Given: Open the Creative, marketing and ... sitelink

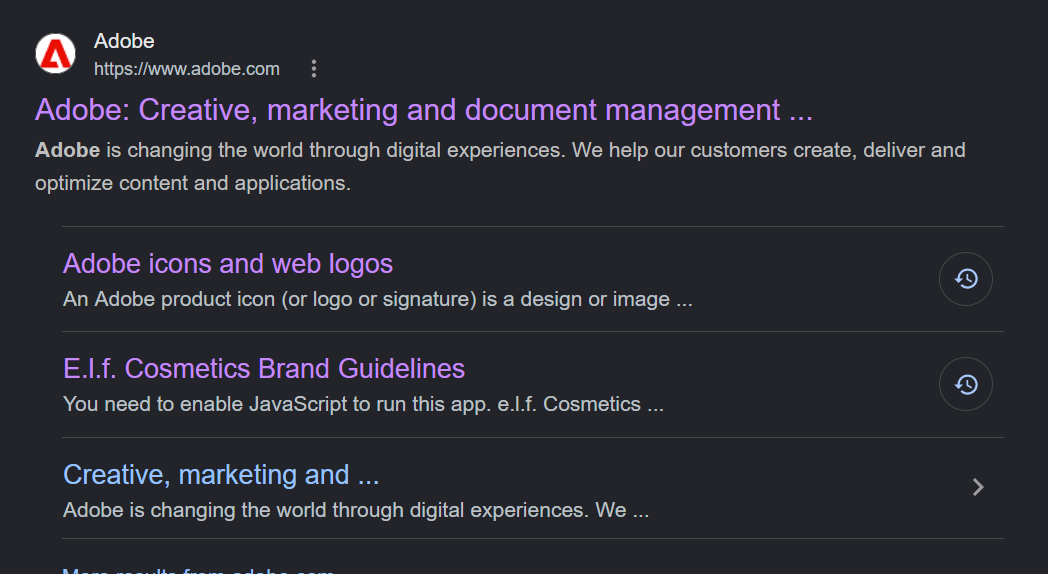Looking at the screenshot, I should click(x=221, y=474).
